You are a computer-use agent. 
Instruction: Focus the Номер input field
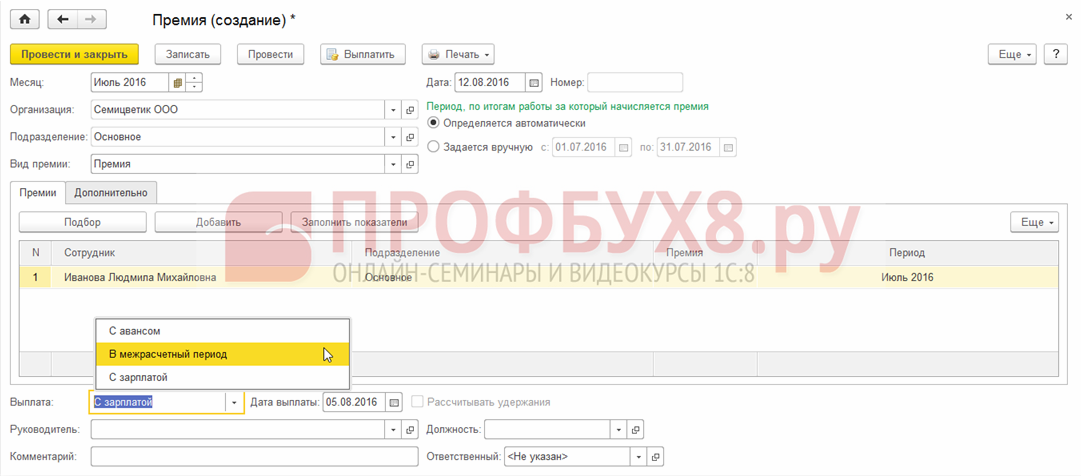(635, 83)
